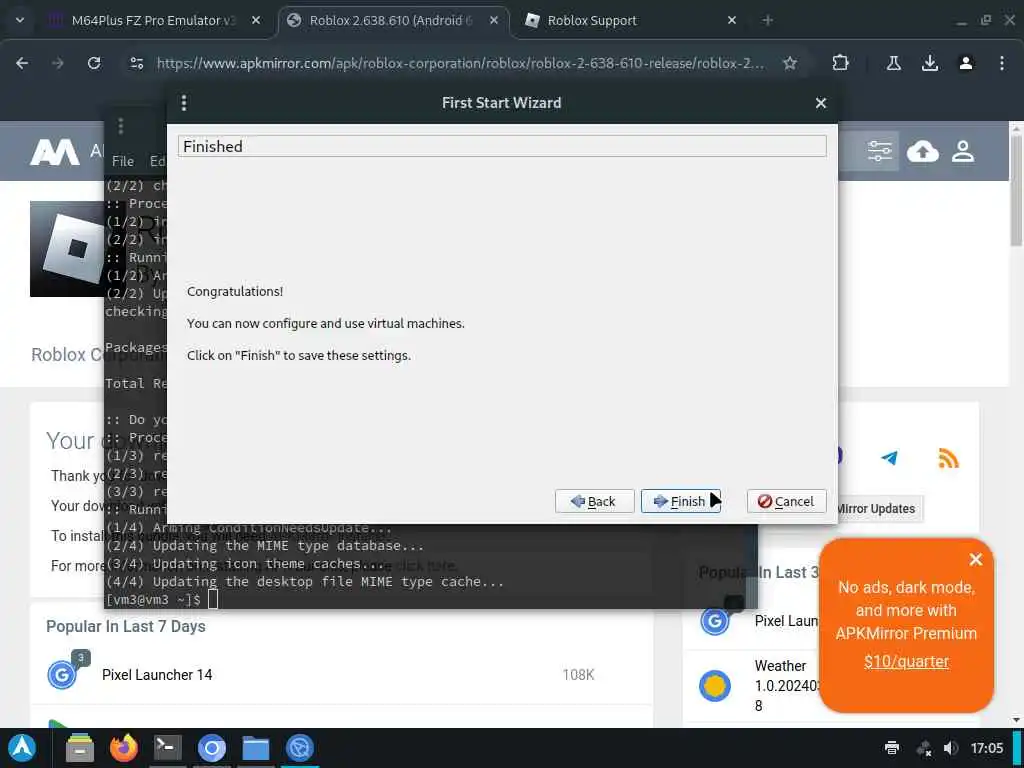Go back in browser history
This screenshot has width=1024, height=768.
pos(22,63)
